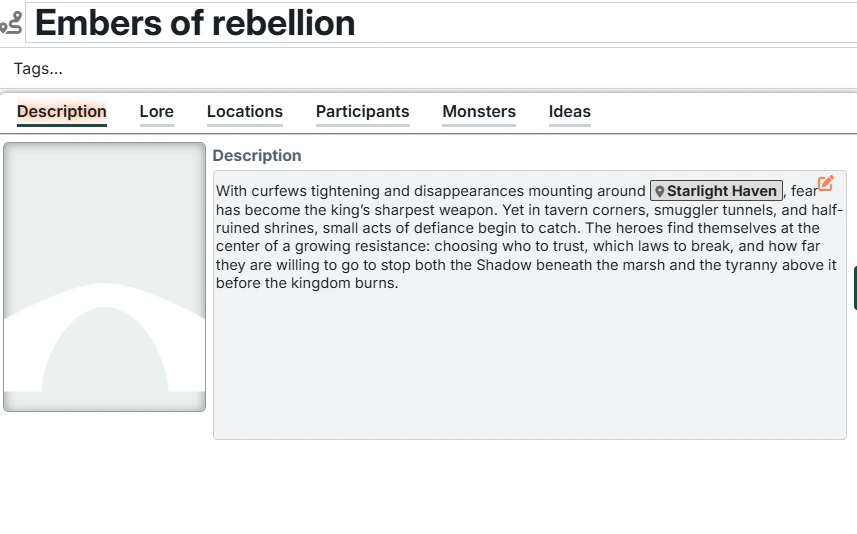Image resolution: width=857 pixels, height=534 pixels.
Task: Click the orange edit description icon
Action: [825, 183]
